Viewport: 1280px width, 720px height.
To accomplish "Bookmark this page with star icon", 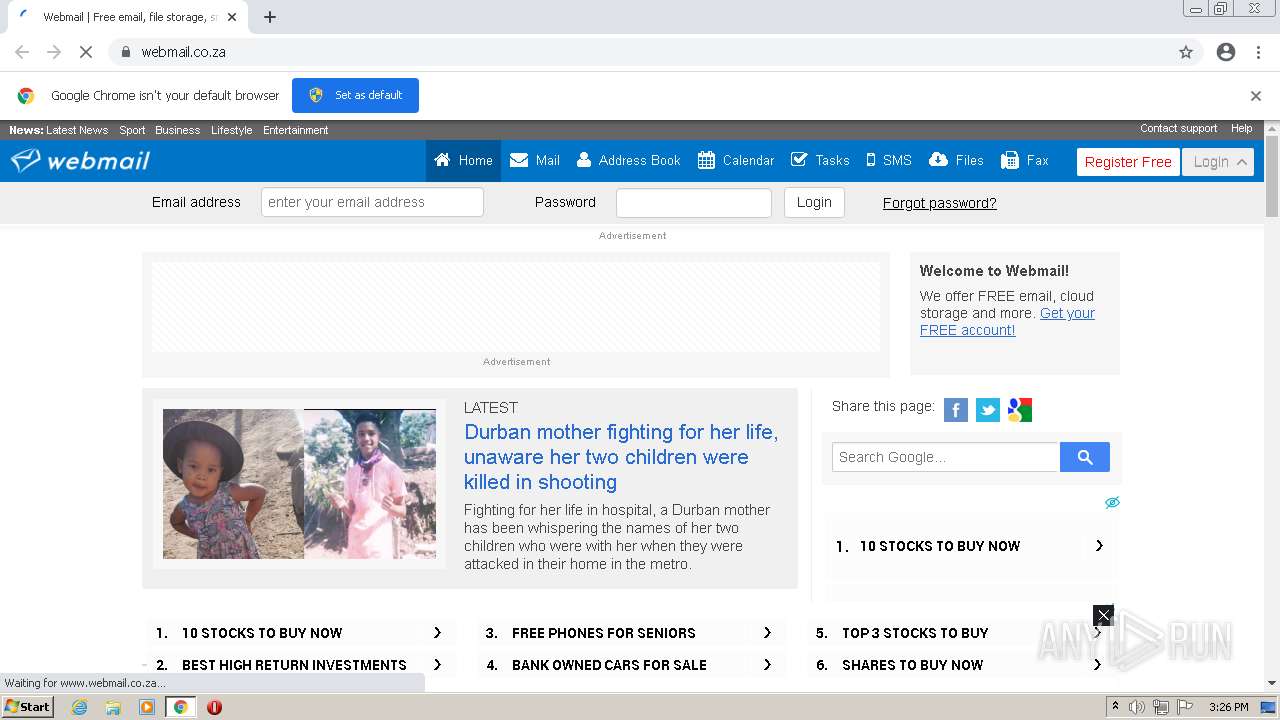I will point(1186,52).
